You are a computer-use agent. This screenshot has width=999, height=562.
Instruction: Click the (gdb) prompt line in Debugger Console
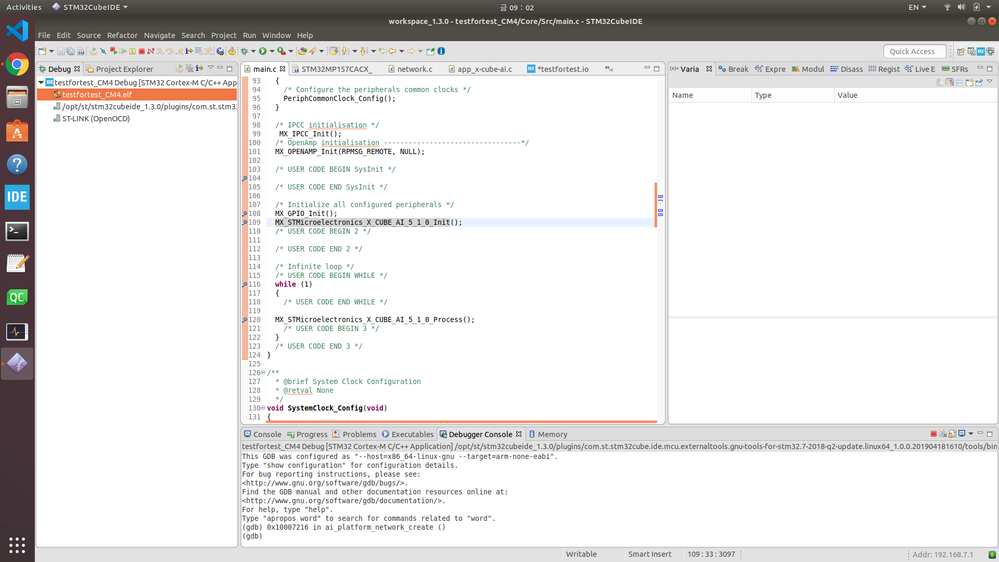252,536
